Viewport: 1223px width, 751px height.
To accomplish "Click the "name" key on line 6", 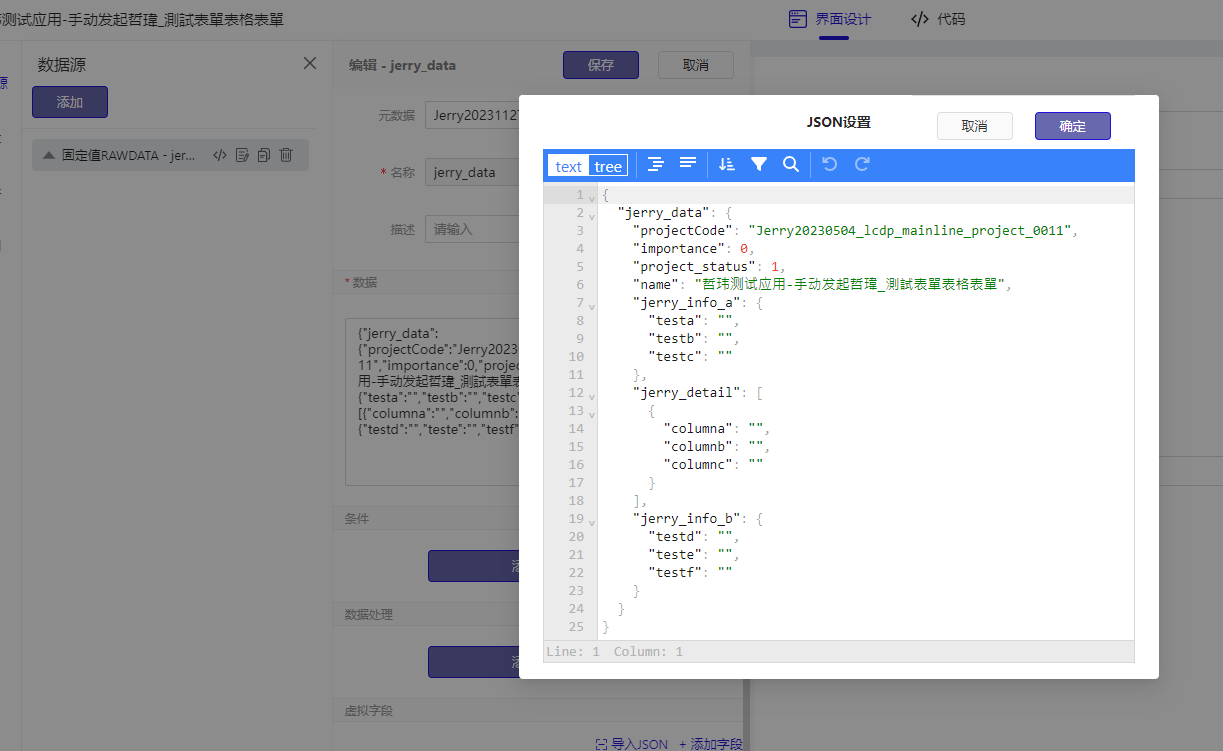I will [656, 284].
